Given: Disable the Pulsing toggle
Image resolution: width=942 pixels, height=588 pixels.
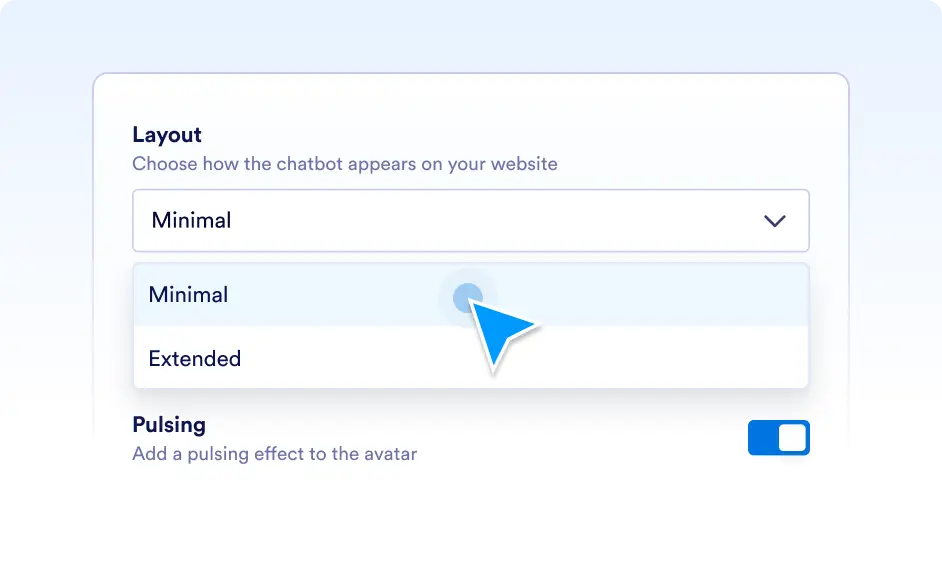Looking at the screenshot, I should pyautogui.click(x=779, y=438).
